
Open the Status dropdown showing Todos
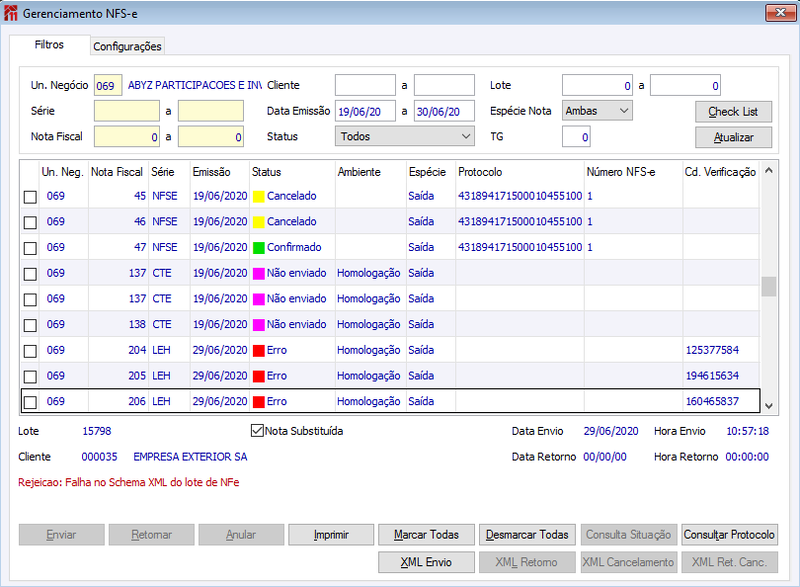point(405,136)
